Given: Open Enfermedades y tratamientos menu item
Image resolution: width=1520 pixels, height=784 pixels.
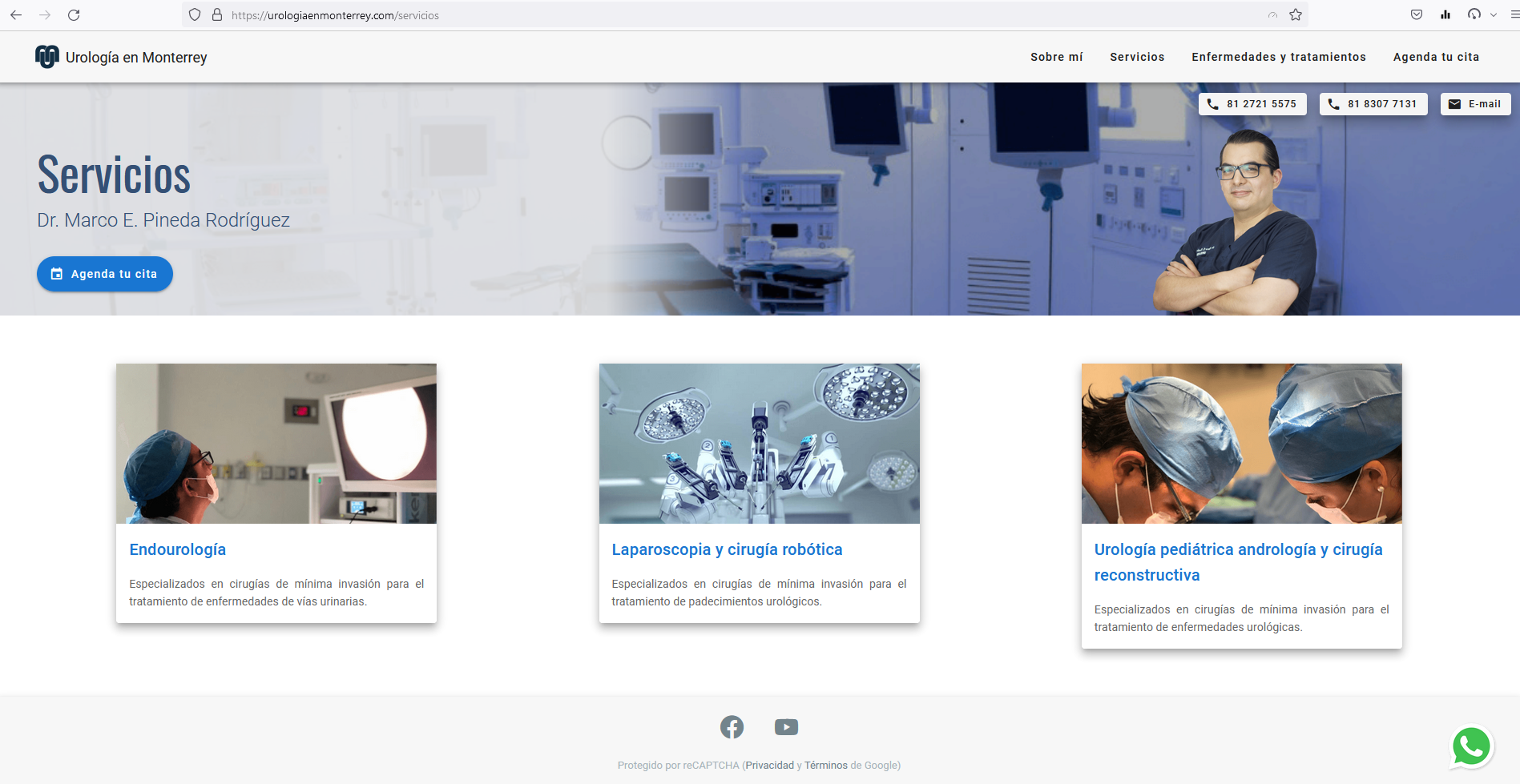Looking at the screenshot, I should coord(1278,57).
